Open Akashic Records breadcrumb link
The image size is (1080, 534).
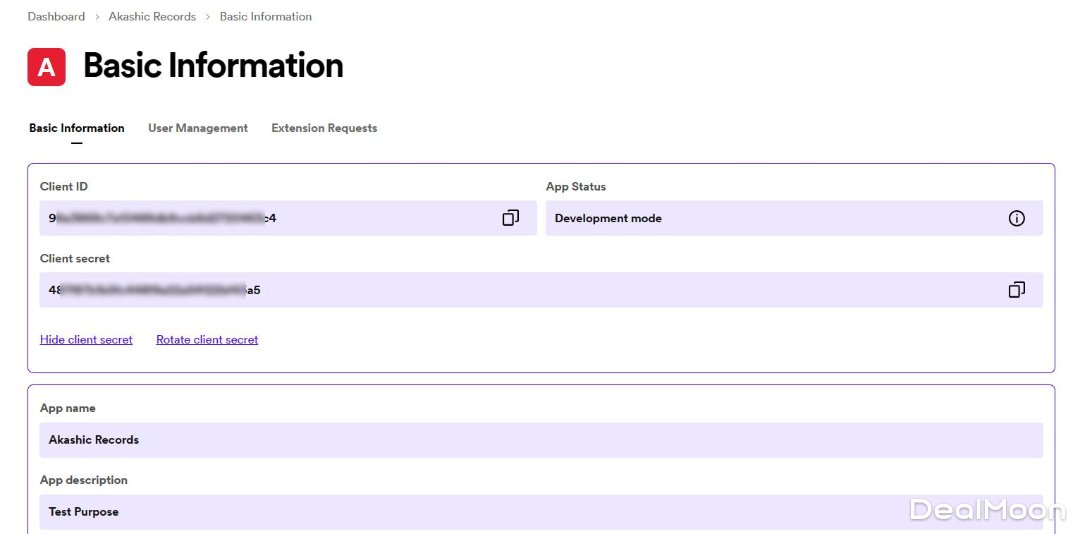[152, 17]
